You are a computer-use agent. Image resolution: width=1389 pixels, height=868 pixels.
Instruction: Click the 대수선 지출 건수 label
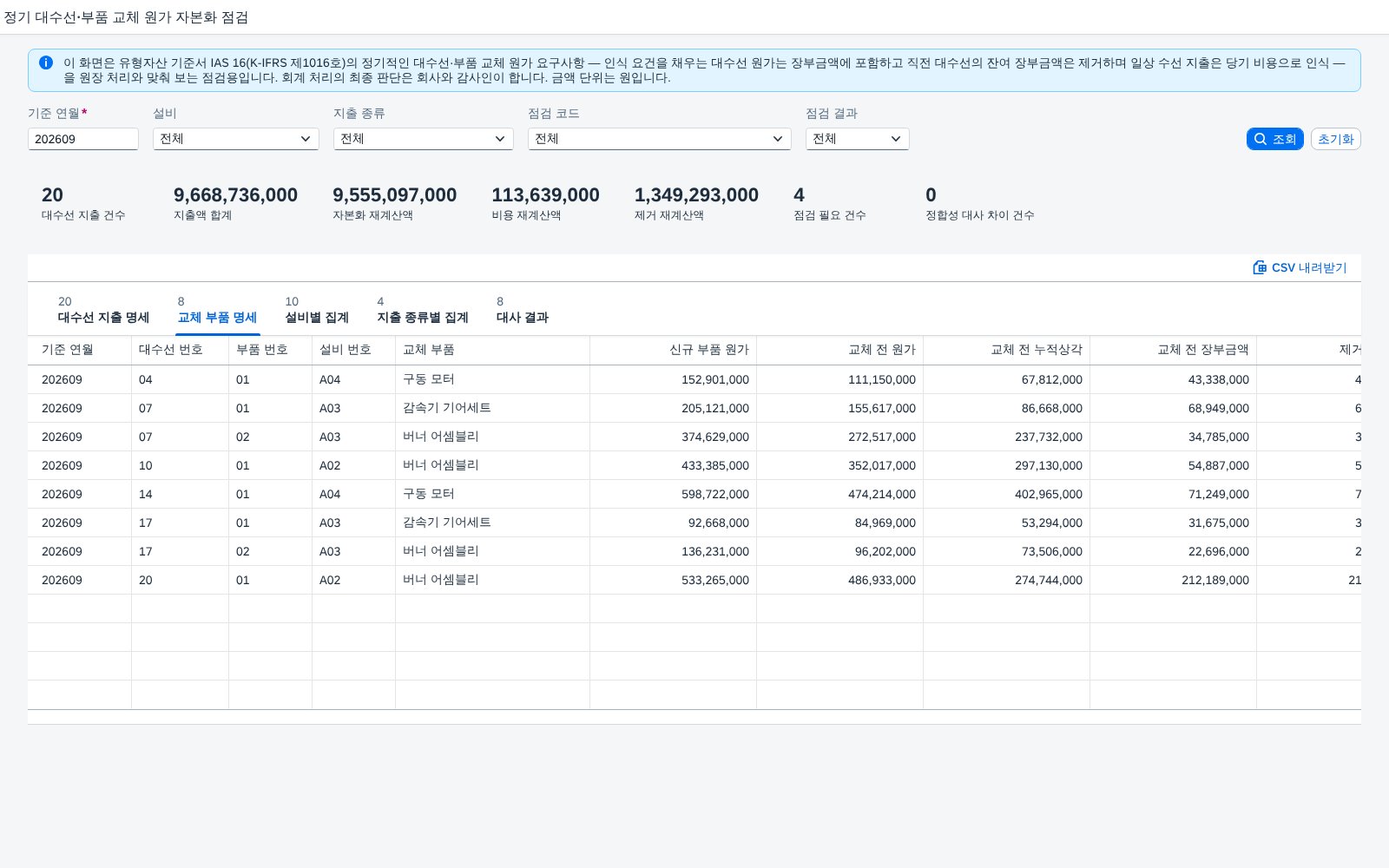(x=83, y=215)
